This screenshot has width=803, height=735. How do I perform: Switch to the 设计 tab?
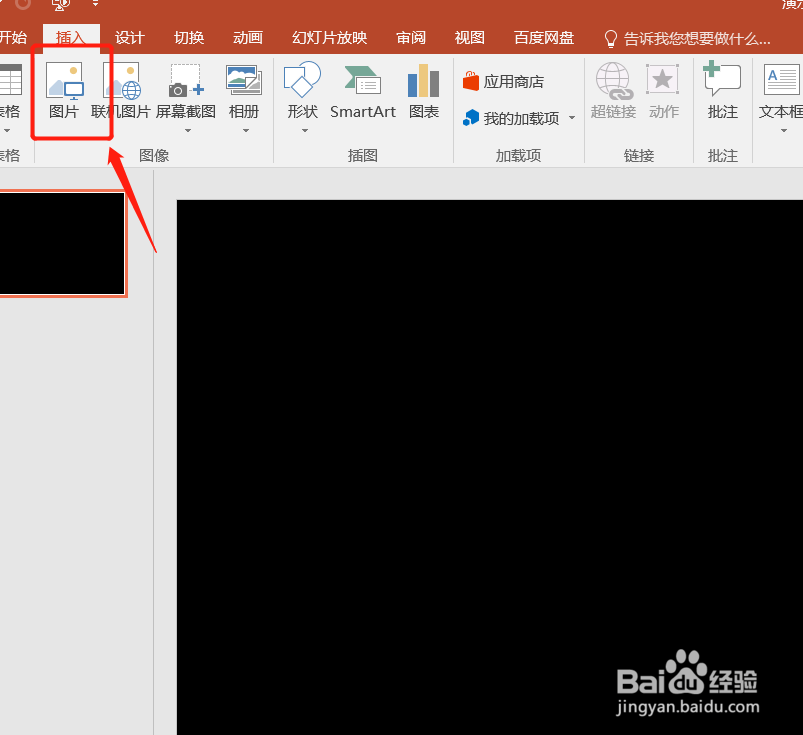pos(130,37)
